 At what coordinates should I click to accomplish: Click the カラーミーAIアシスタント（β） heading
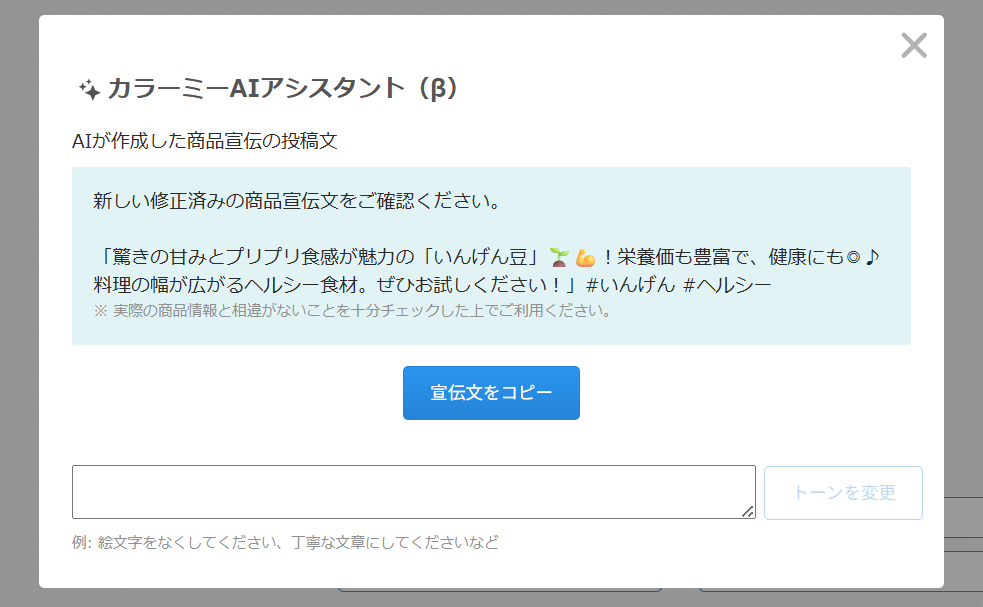tap(282, 89)
